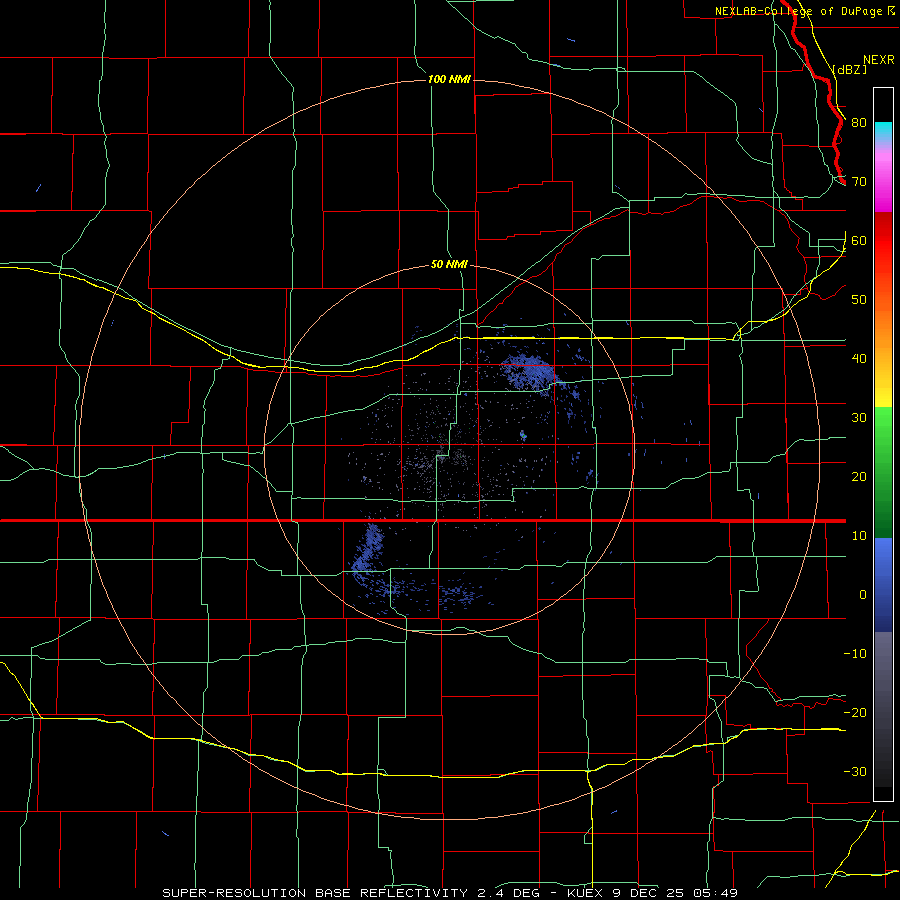Click the 50 value on the dBZ scale
This screenshot has width=900, height=900.
tap(859, 300)
